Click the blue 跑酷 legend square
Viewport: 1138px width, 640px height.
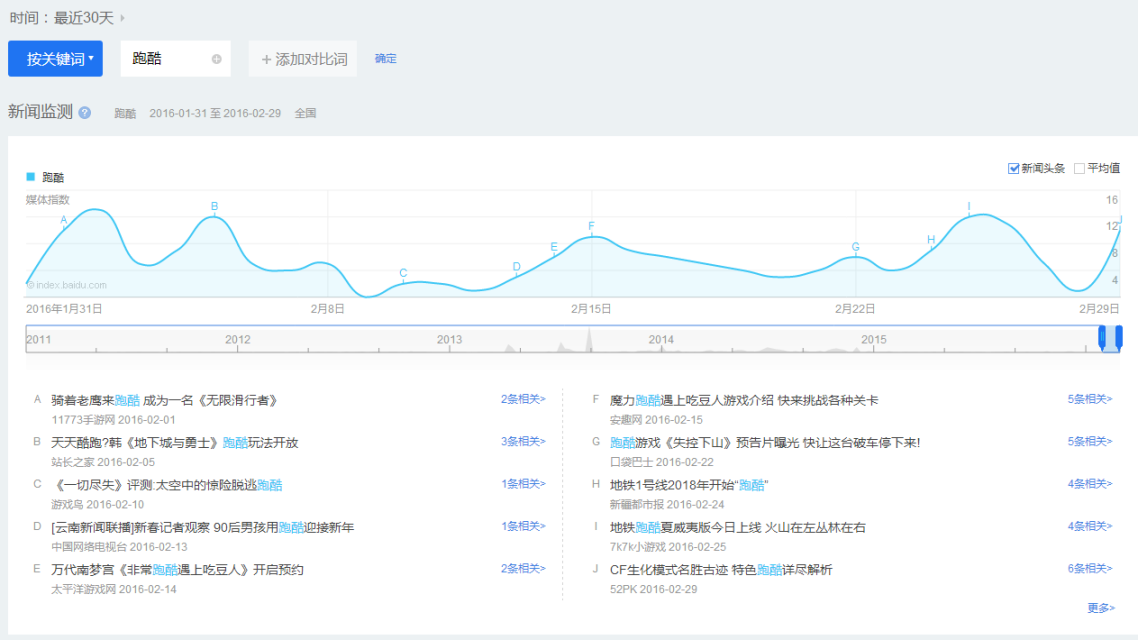[30, 177]
